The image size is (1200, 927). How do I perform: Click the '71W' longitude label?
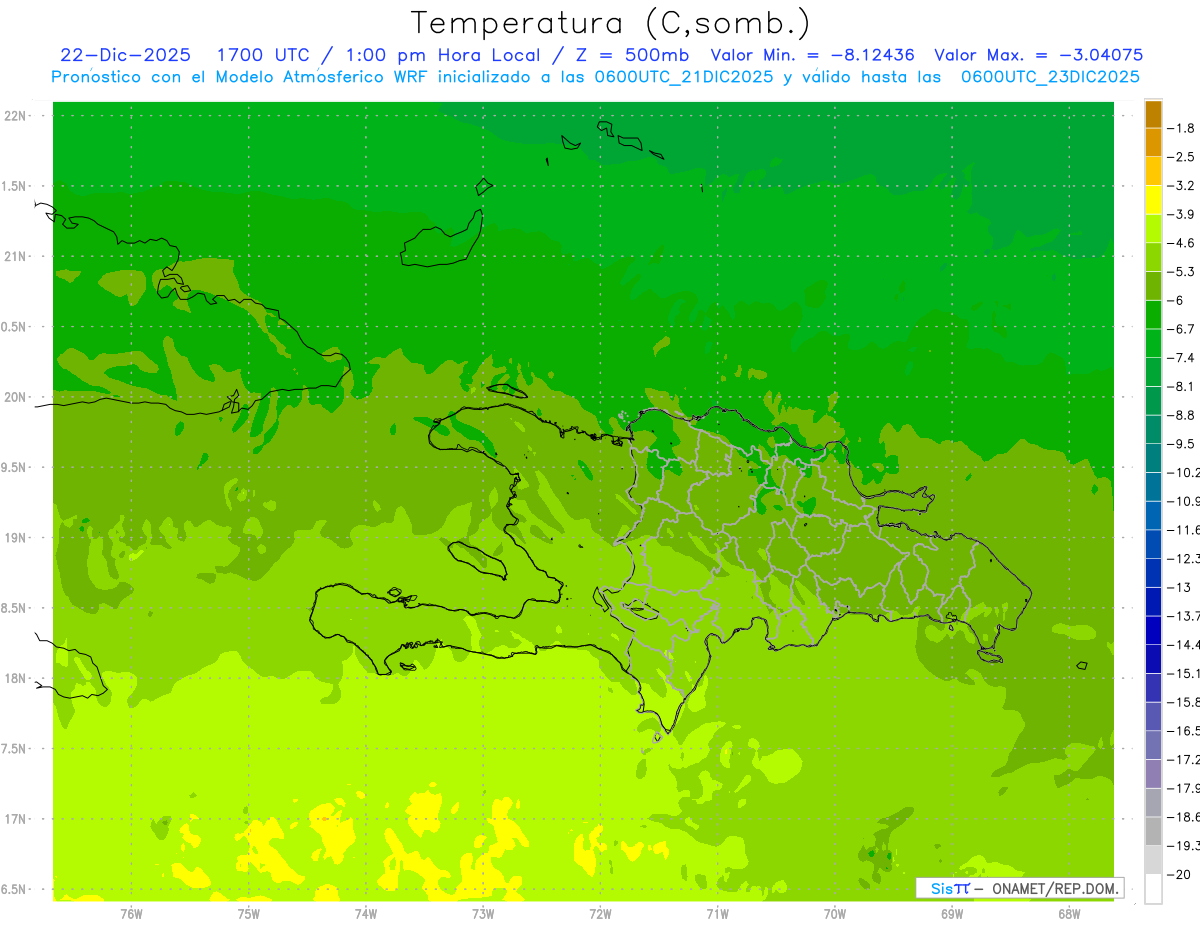pos(717,914)
